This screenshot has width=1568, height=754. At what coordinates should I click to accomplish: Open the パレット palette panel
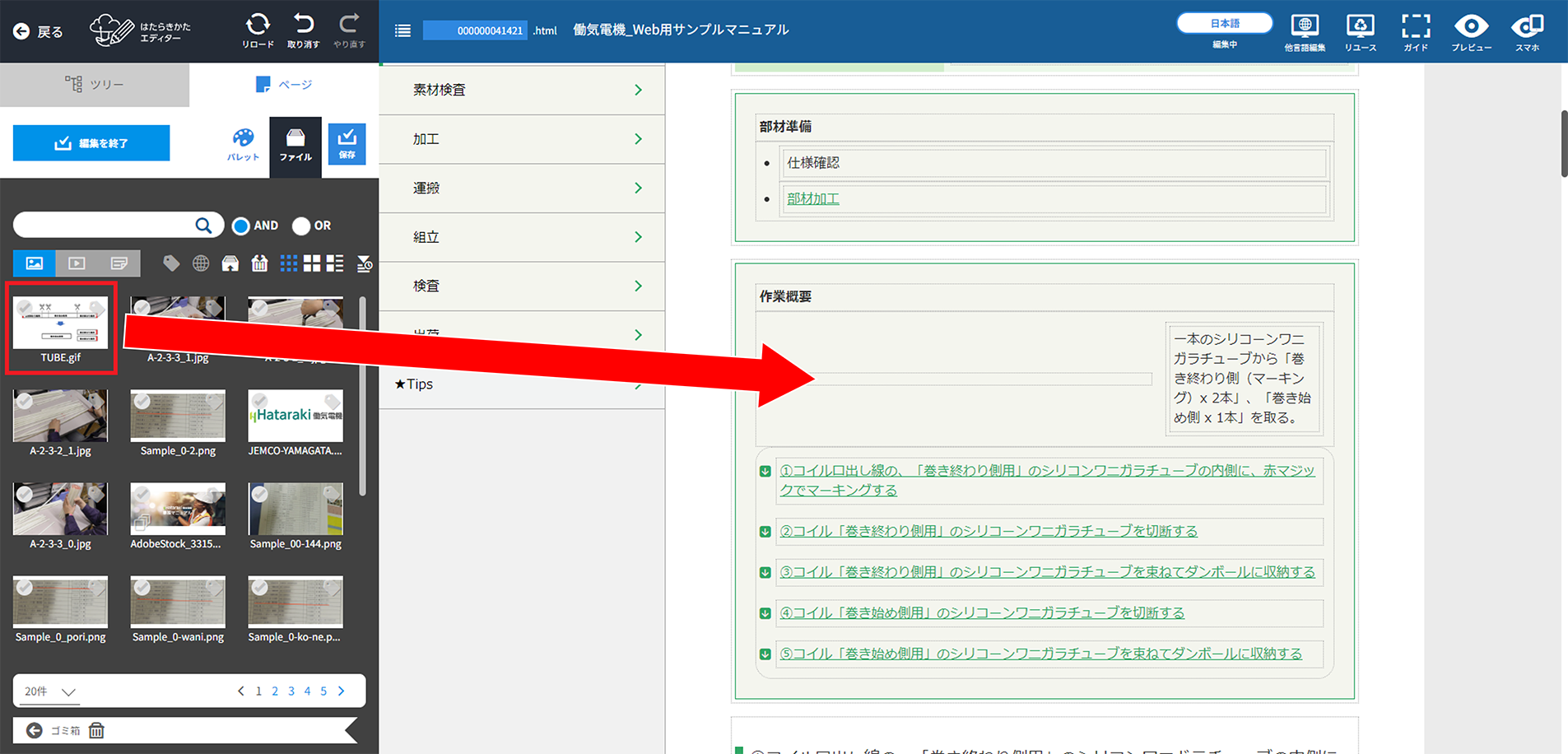243,143
